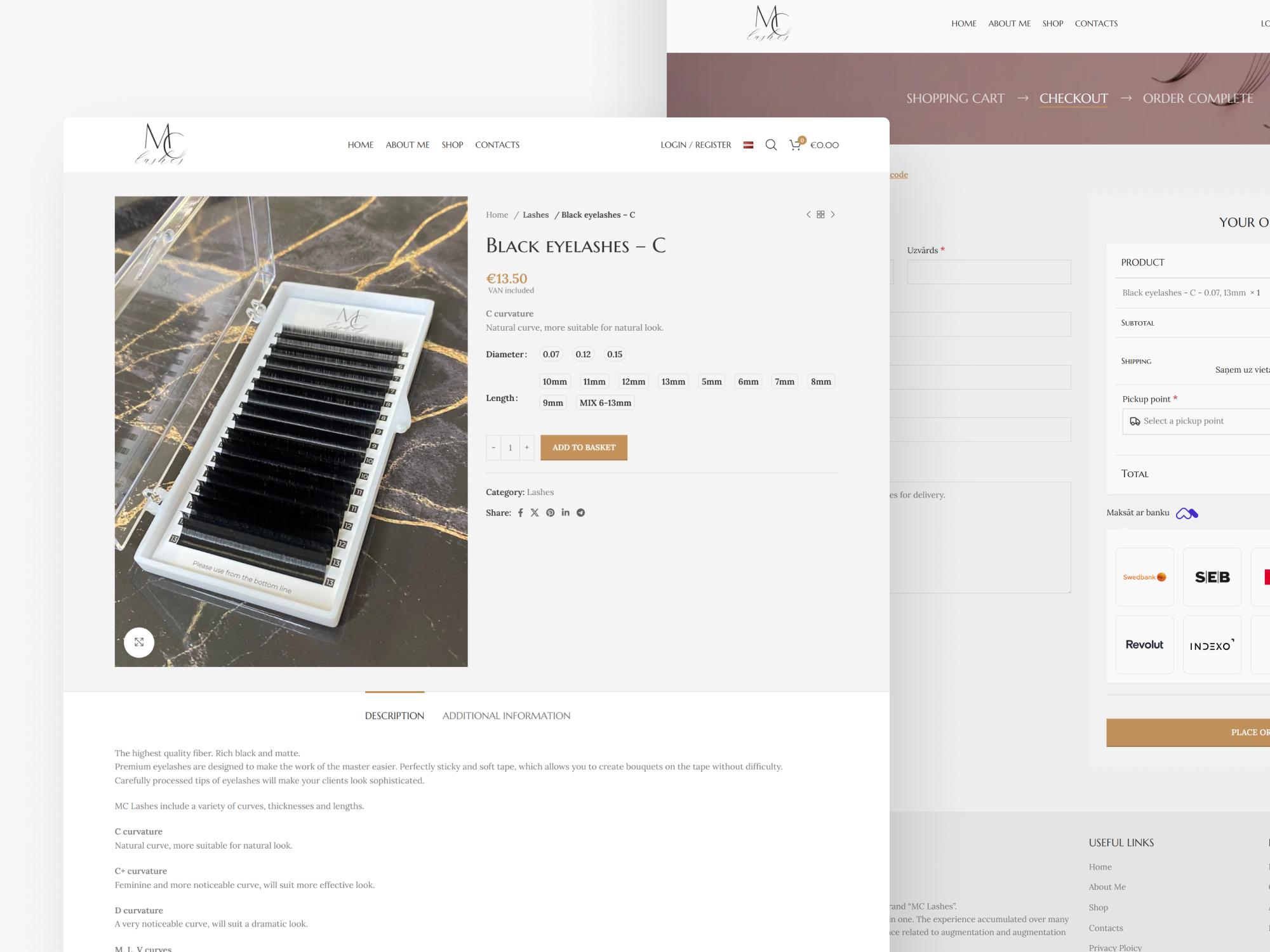Go to previous product with left arrow
This screenshot has width=1270, height=952.
click(808, 215)
